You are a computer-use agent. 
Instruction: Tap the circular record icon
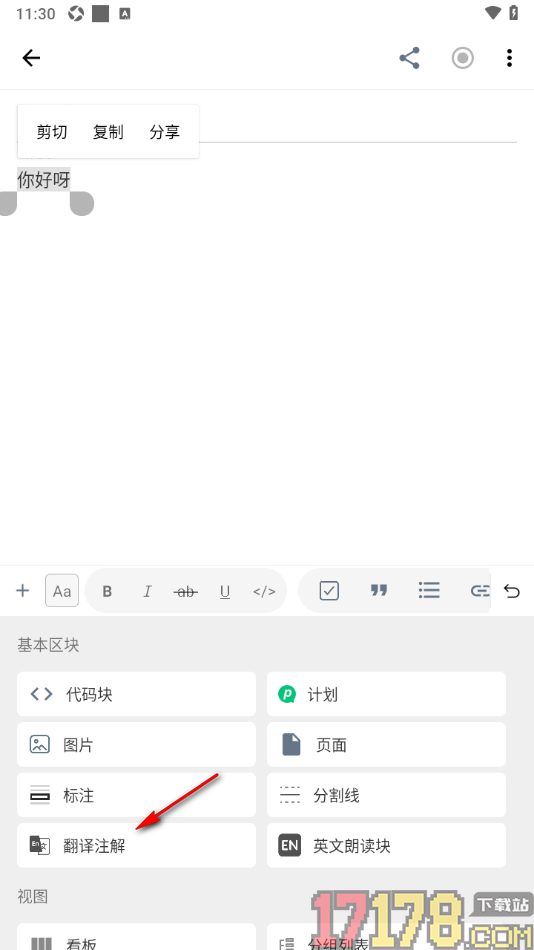pos(462,58)
